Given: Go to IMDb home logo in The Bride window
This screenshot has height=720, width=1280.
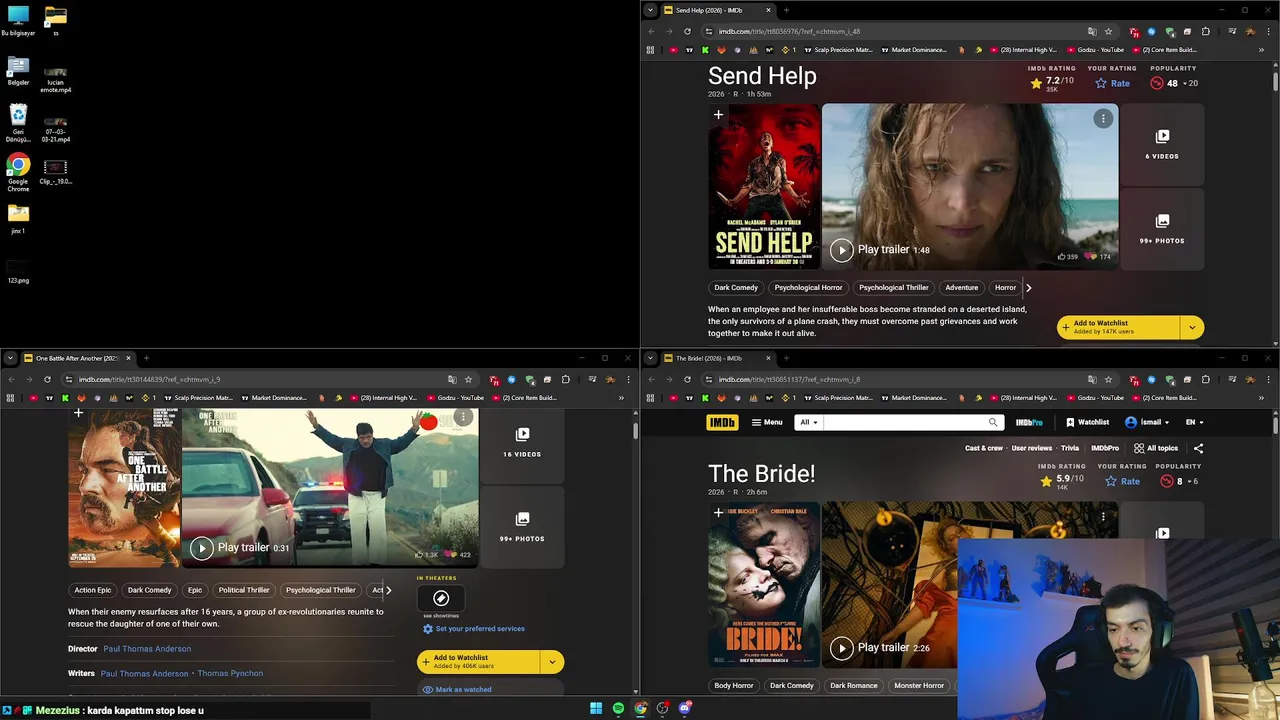Looking at the screenshot, I should pyautogui.click(x=722, y=422).
